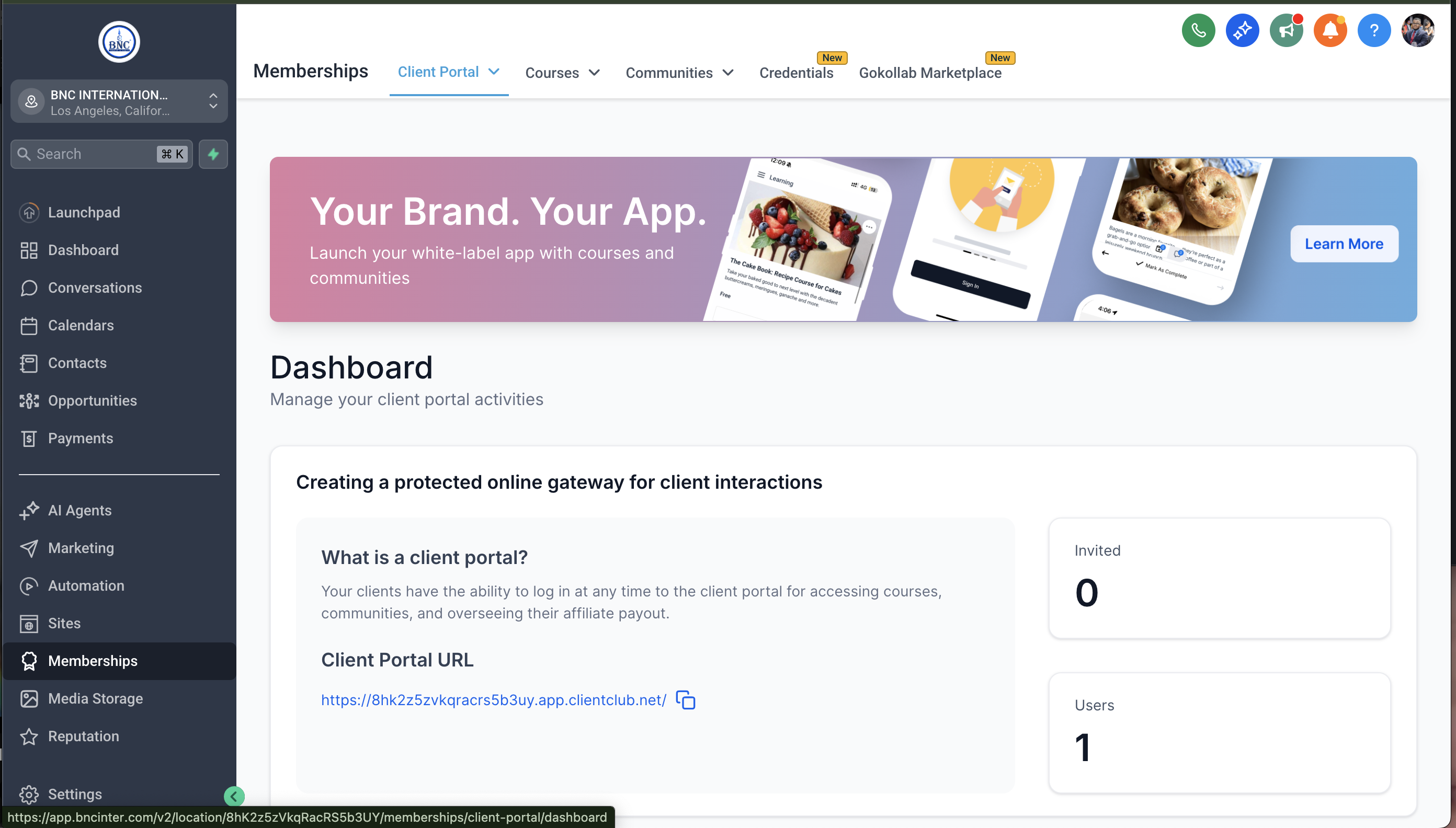Screen dimensions: 1456x828
Task: Click the Users count card
Action: [x=1219, y=733]
